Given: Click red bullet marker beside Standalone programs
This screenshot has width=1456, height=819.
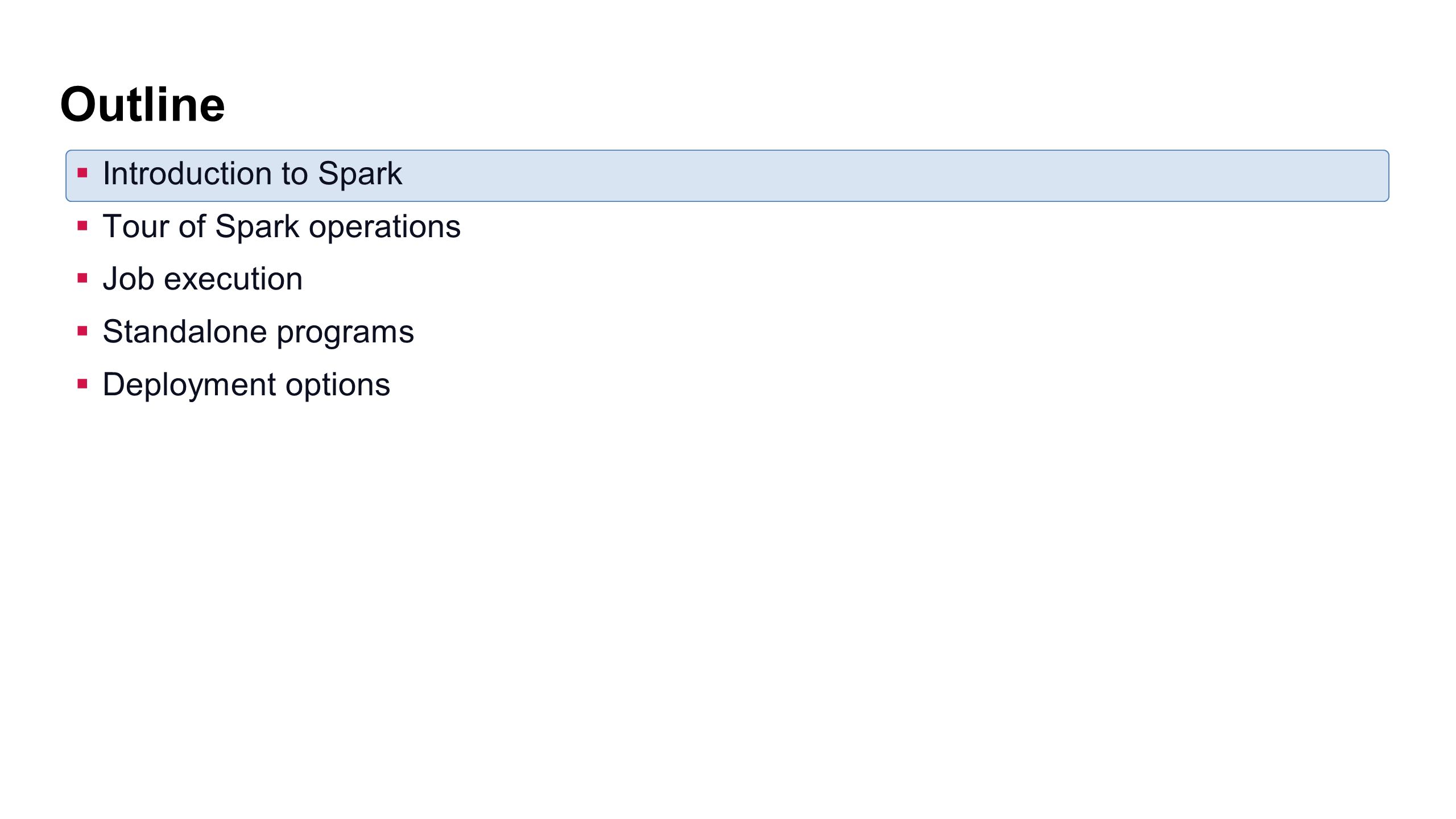Looking at the screenshot, I should click(x=82, y=331).
